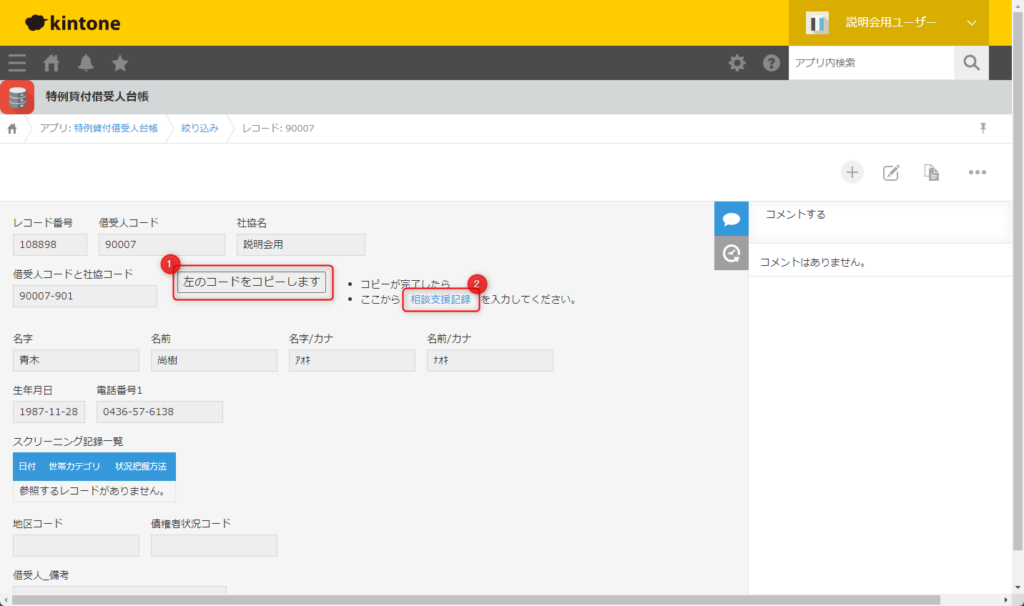Click the 特例貸付借受人台帳 breadcrumb link
Viewport: 1024px width, 606px height.
115,128
